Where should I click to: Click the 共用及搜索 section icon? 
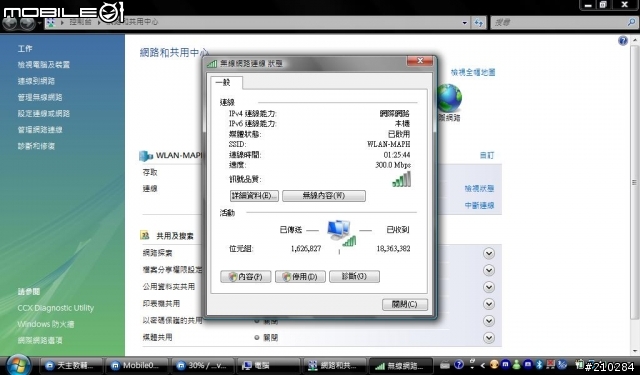144,235
